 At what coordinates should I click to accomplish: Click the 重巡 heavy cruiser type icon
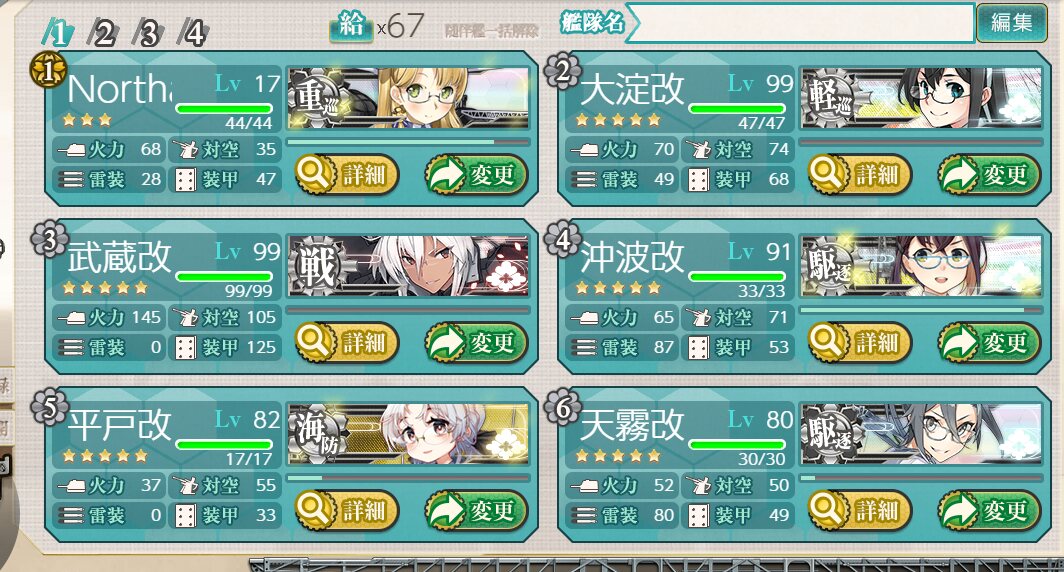tap(316, 98)
